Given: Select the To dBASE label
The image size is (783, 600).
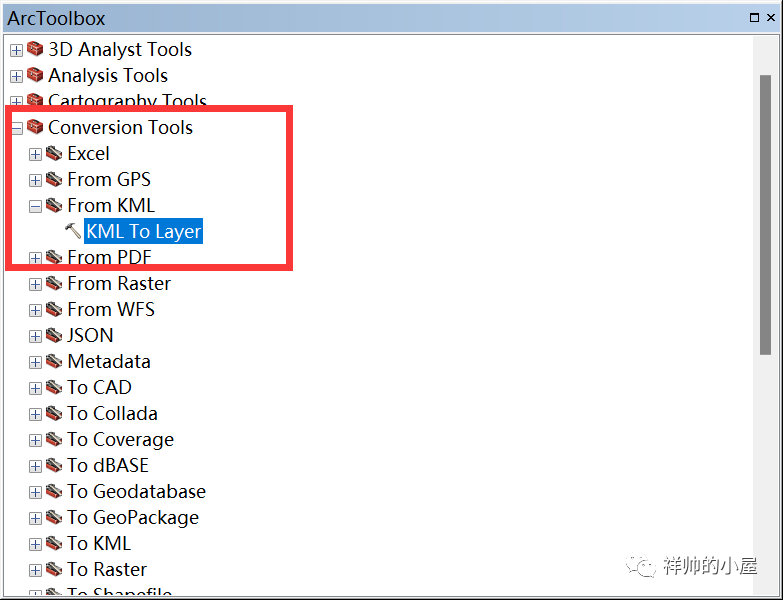Looking at the screenshot, I should (x=108, y=465).
